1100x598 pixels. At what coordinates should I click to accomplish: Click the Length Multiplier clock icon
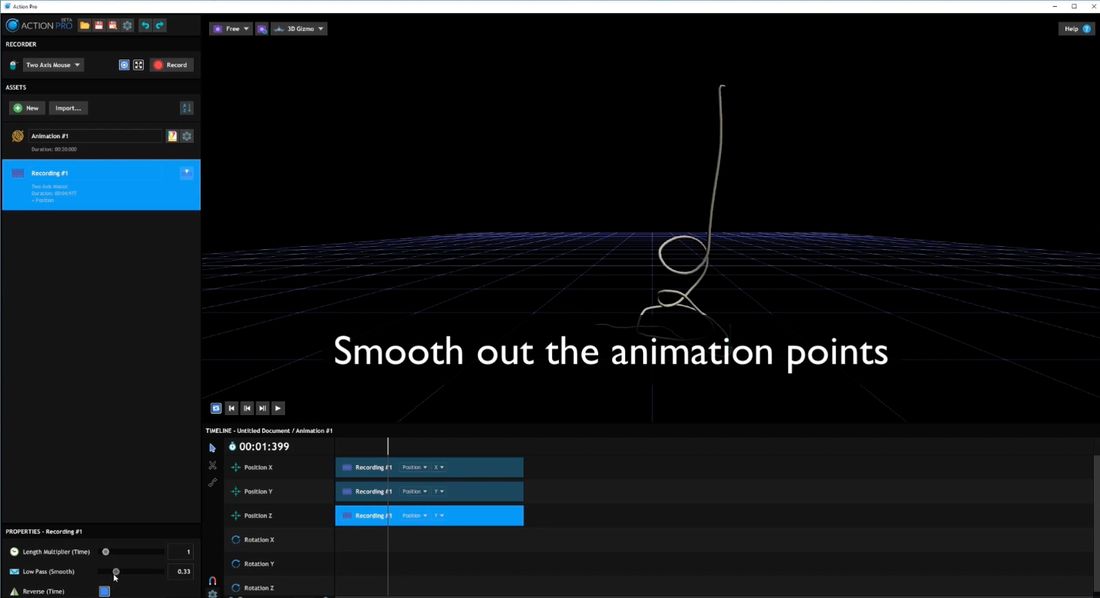(14, 552)
